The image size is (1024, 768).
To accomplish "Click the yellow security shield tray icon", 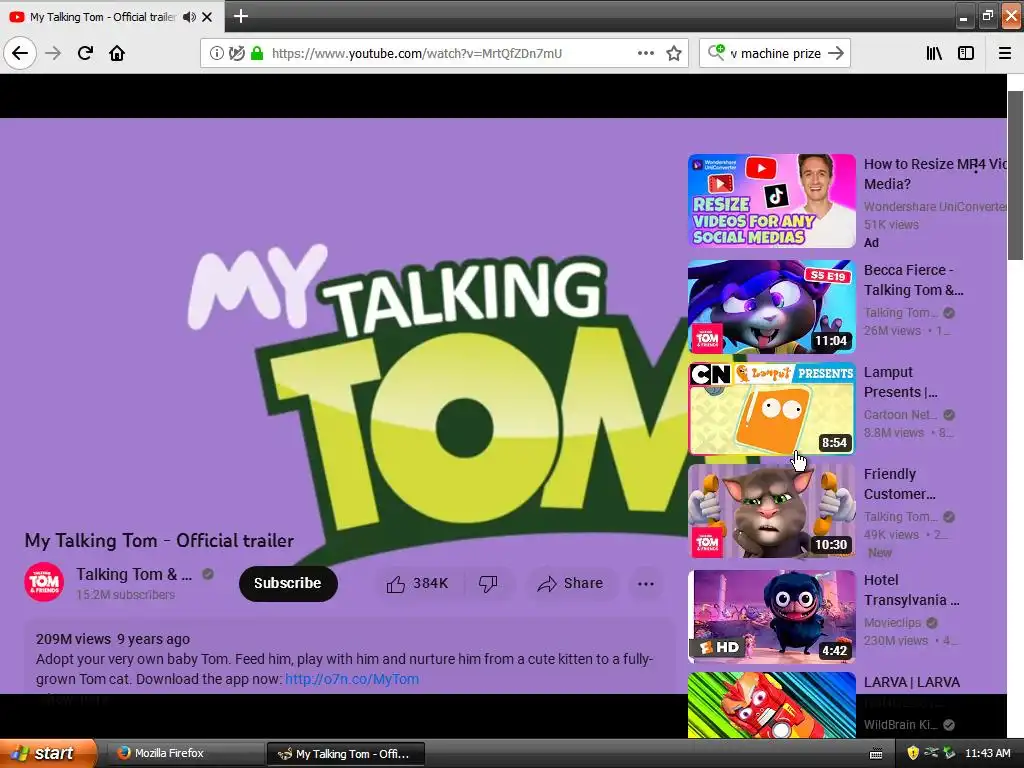I will click(x=914, y=753).
